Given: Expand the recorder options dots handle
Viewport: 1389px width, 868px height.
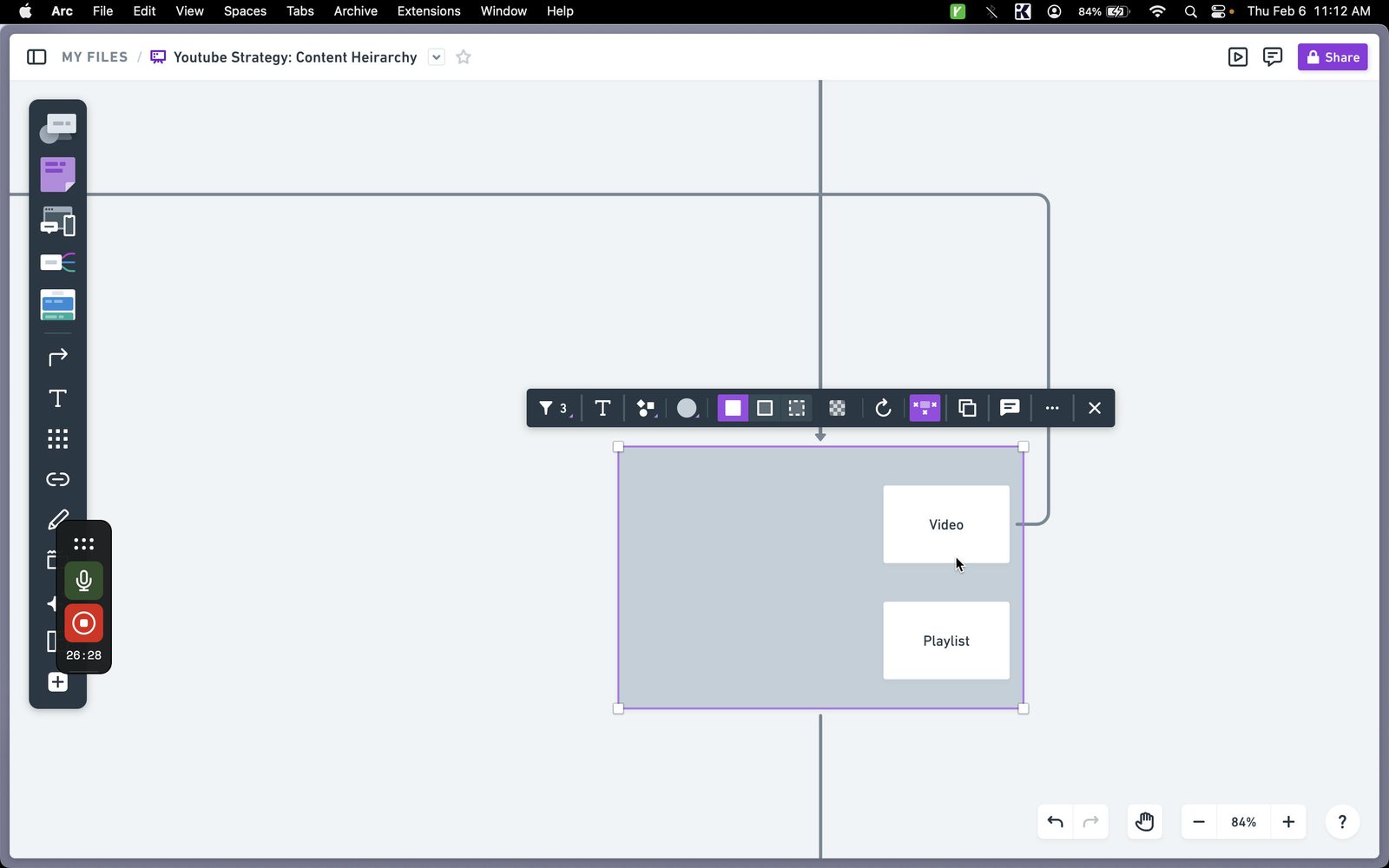Looking at the screenshot, I should click(x=83, y=544).
